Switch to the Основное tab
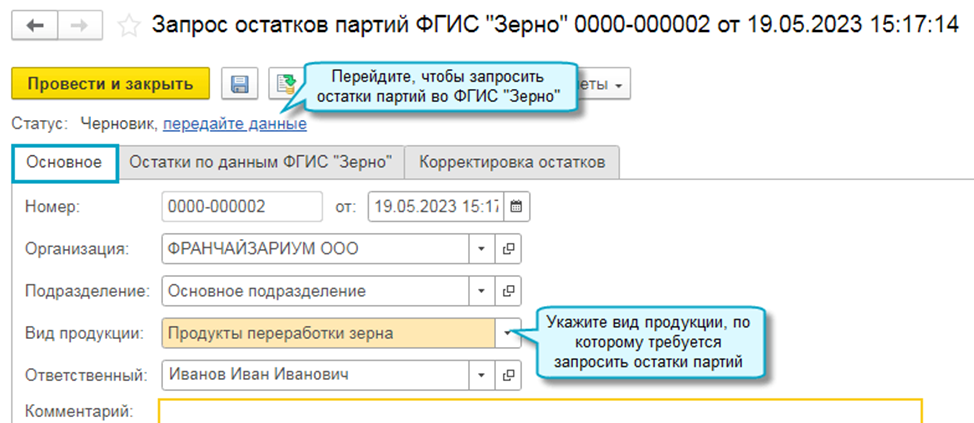 tap(65, 162)
